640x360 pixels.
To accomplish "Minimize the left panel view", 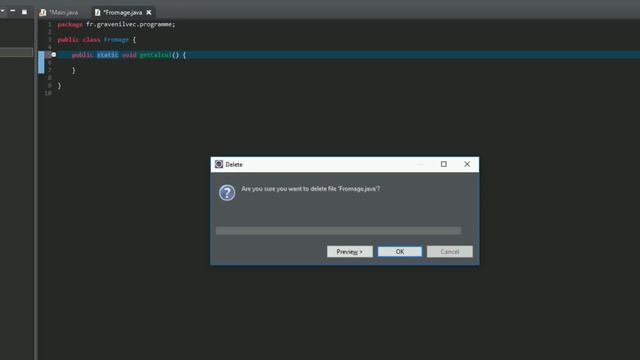I will (13, 11).
